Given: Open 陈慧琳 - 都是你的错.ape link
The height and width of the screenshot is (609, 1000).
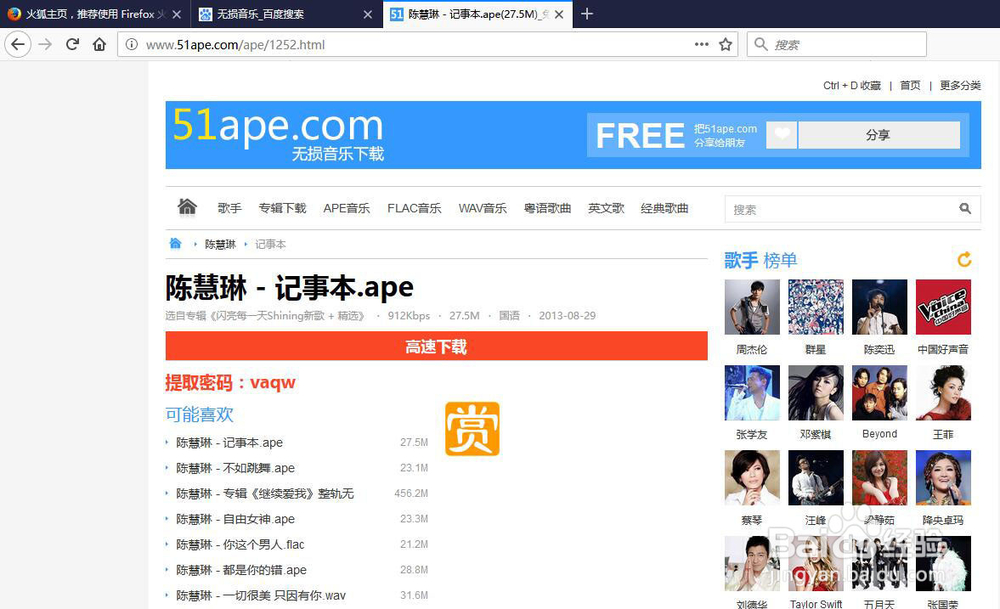Looking at the screenshot, I should coord(241,570).
